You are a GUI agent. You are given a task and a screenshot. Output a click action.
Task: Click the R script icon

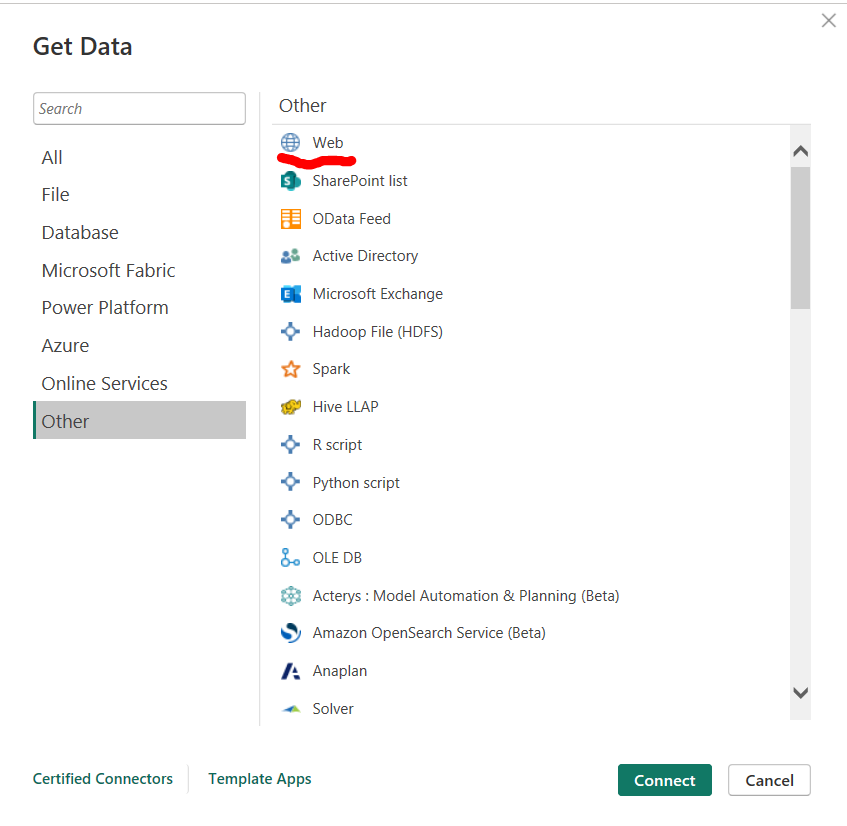pos(290,445)
